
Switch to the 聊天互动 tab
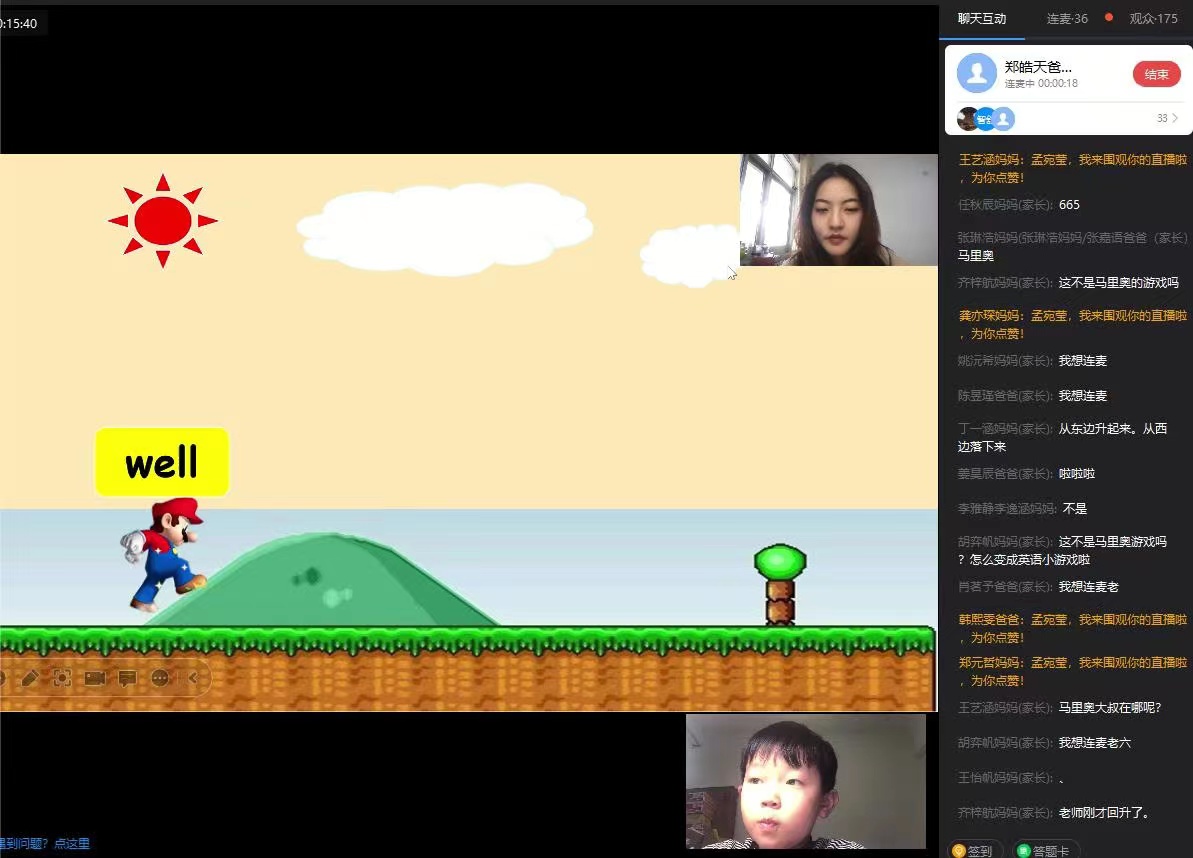click(981, 18)
